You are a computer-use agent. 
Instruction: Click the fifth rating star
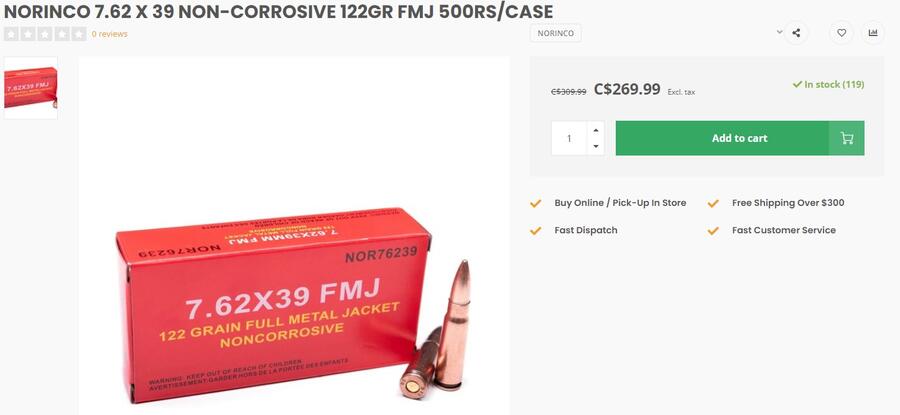(80, 34)
